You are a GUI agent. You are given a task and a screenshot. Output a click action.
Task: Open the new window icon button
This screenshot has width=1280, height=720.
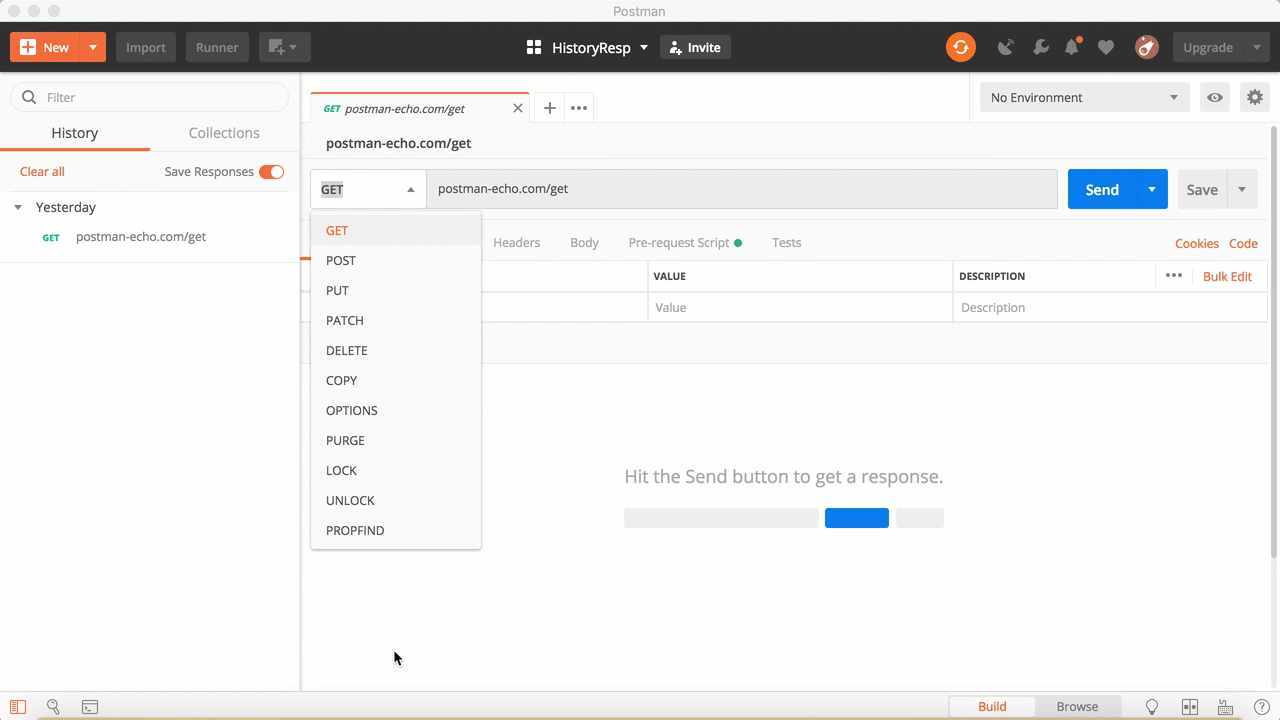[285, 47]
